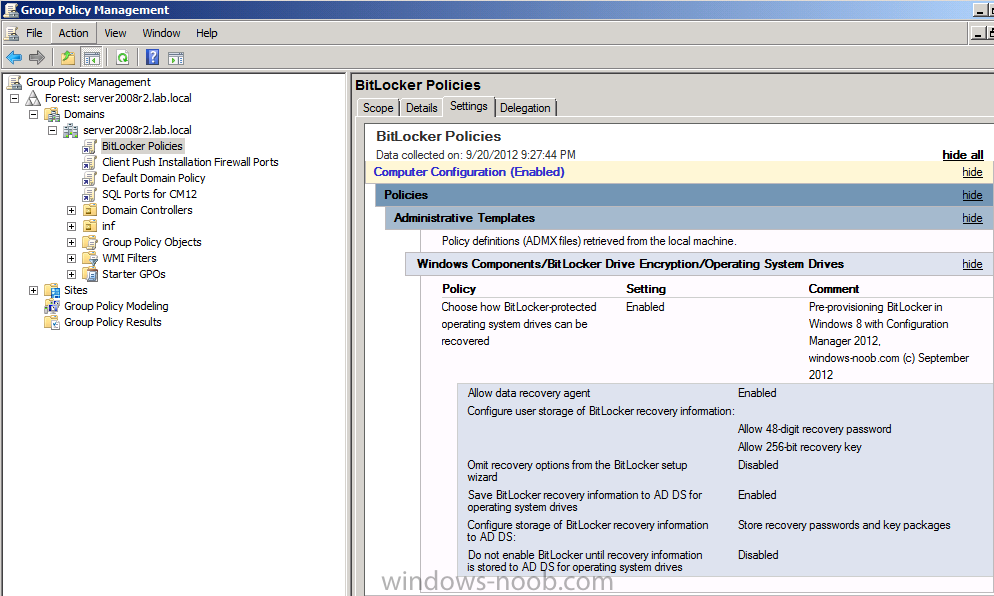Open the Help menu
Screen dimensions: 994x596
click(207, 33)
